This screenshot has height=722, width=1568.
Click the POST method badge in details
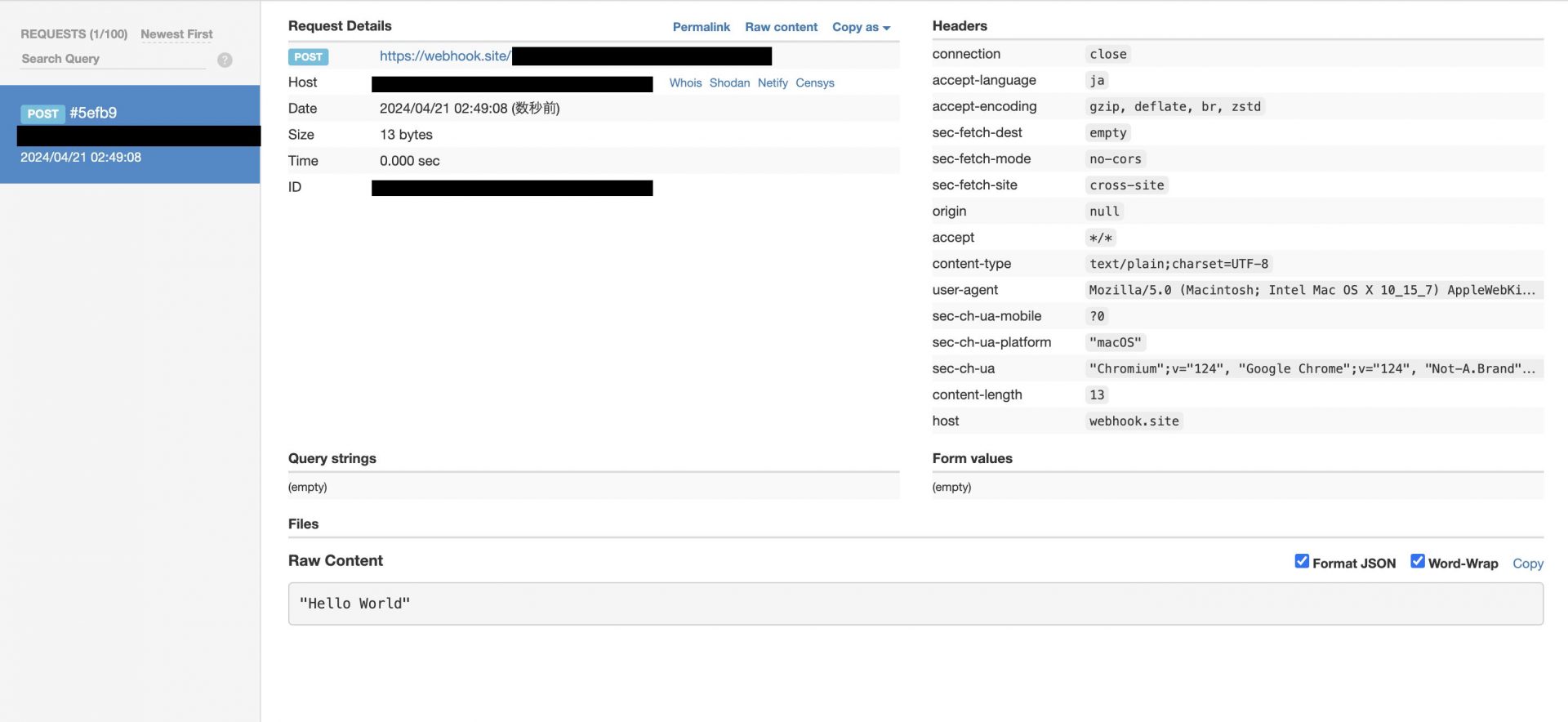point(308,57)
